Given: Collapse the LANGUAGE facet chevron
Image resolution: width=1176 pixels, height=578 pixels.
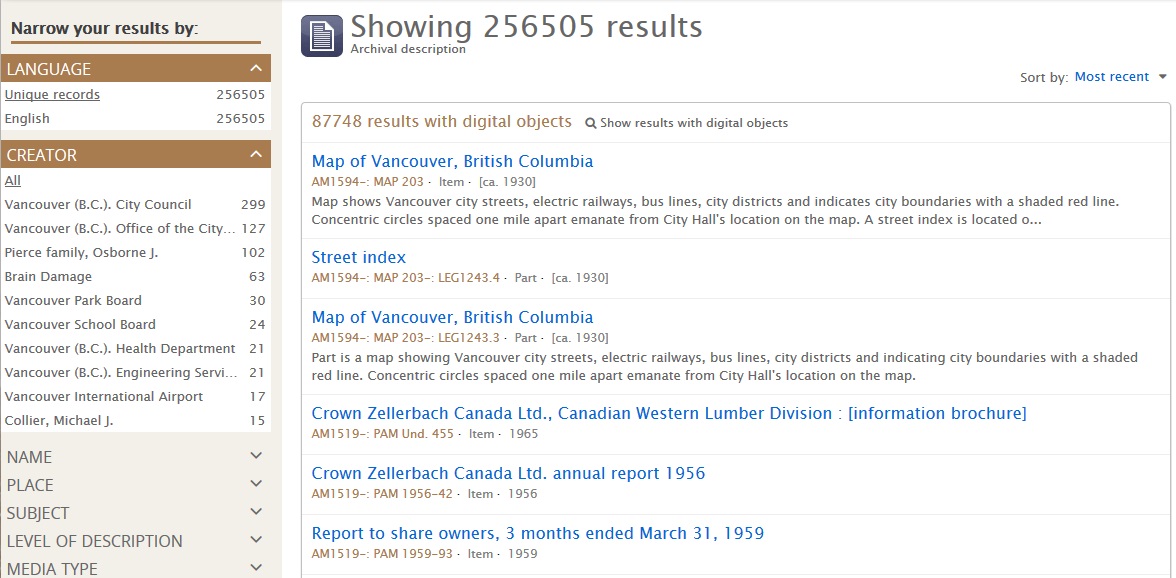Looking at the screenshot, I should point(256,69).
